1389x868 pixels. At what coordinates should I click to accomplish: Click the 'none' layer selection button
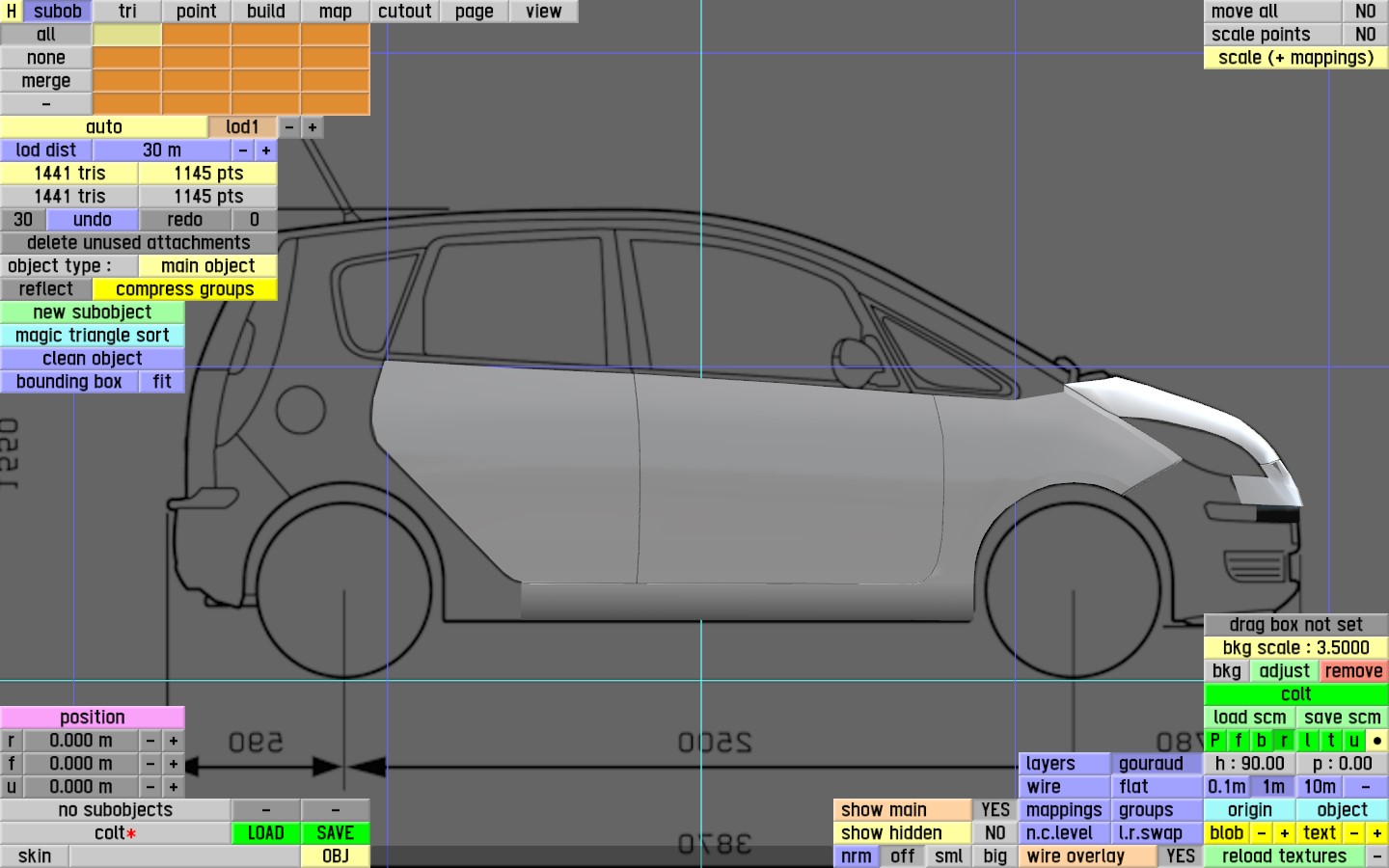pyautogui.click(x=46, y=58)
